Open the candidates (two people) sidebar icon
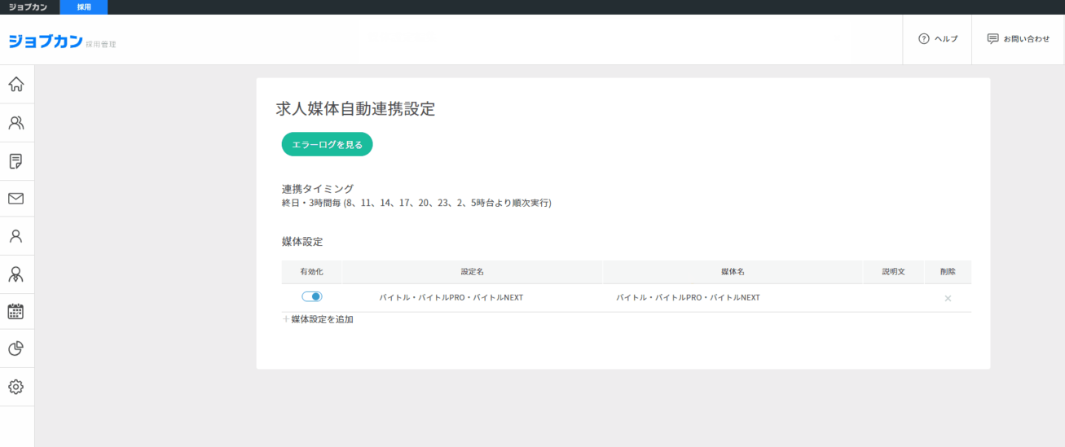The width and height of the screenshot is (1065, 447). click(16, 123)
